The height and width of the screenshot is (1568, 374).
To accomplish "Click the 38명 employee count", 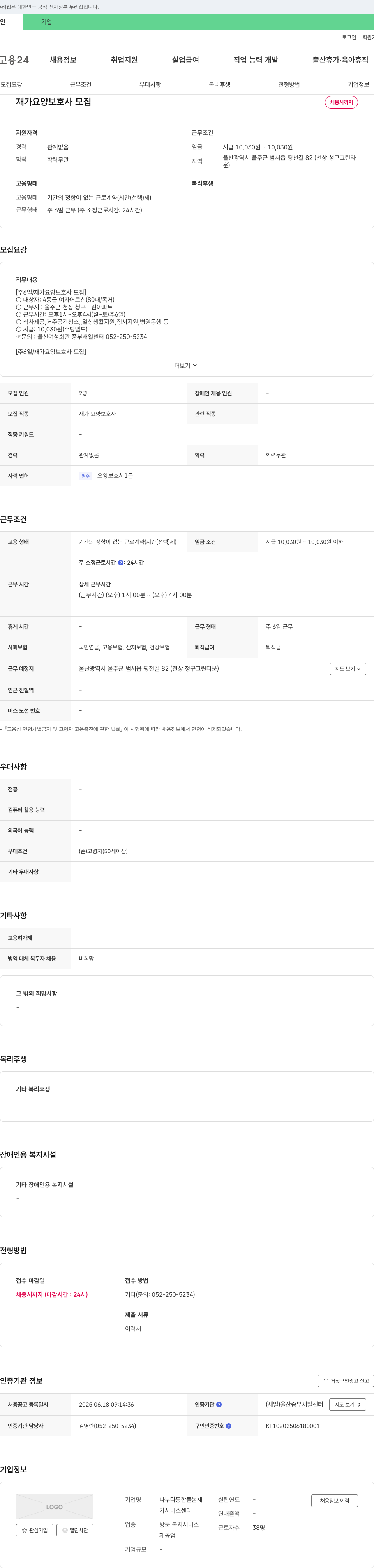I will pyautogui.click(x=258, y=1527).
